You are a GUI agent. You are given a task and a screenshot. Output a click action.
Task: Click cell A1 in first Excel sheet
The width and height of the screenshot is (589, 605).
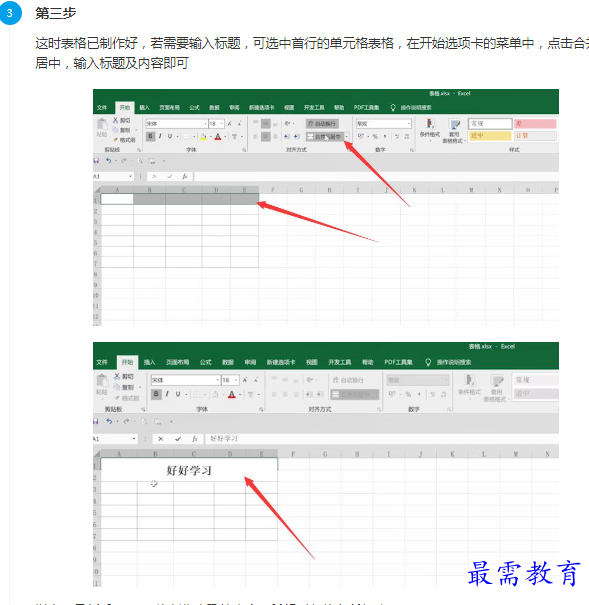pyautogui.click(x=117, y=199)
